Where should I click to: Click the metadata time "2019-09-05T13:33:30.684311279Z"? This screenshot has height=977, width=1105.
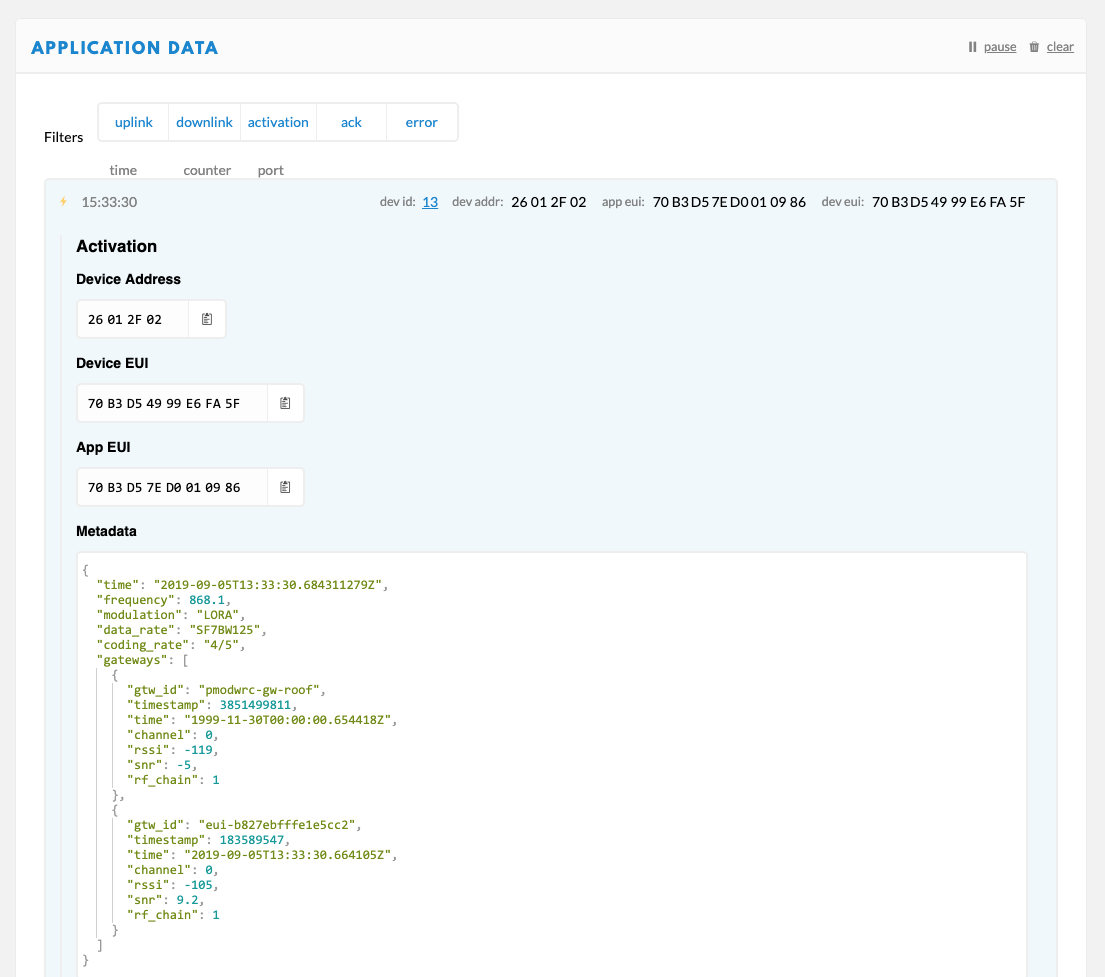tap(268, 585)
